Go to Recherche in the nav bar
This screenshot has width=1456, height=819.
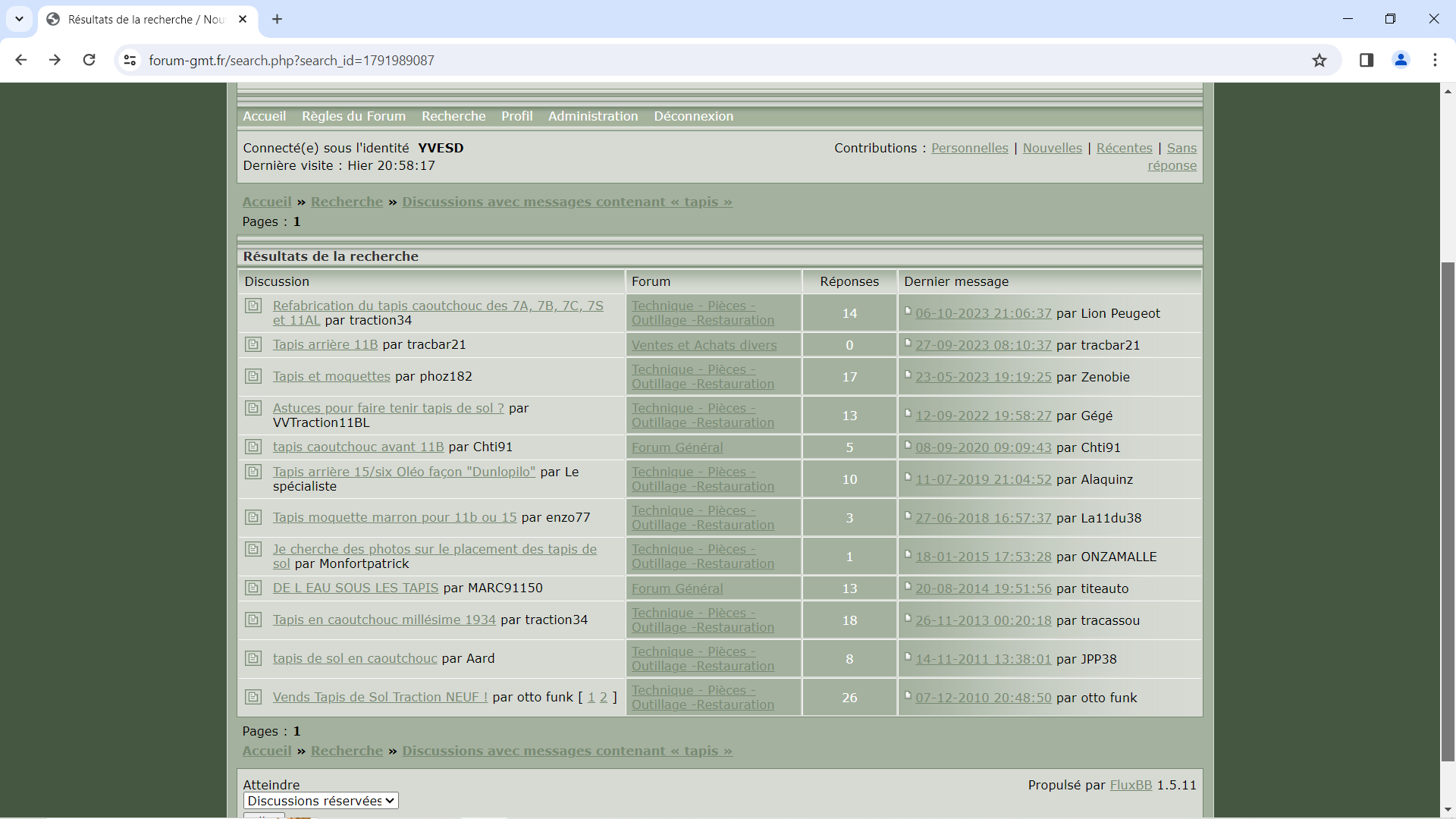coord(453,116)
